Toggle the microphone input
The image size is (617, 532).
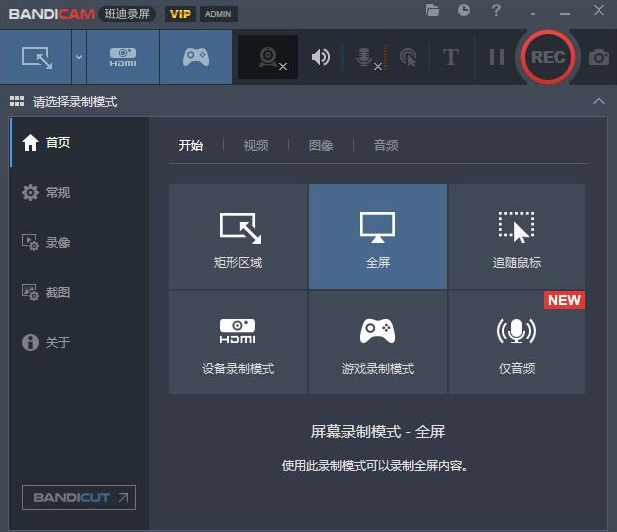365,57
